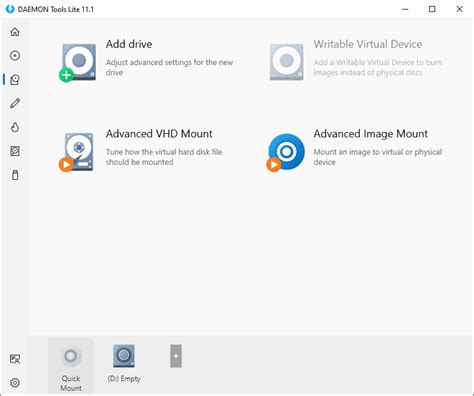Add a new drive with plus tile
This screenshot has height=396, width=474.
click(176, 356)
